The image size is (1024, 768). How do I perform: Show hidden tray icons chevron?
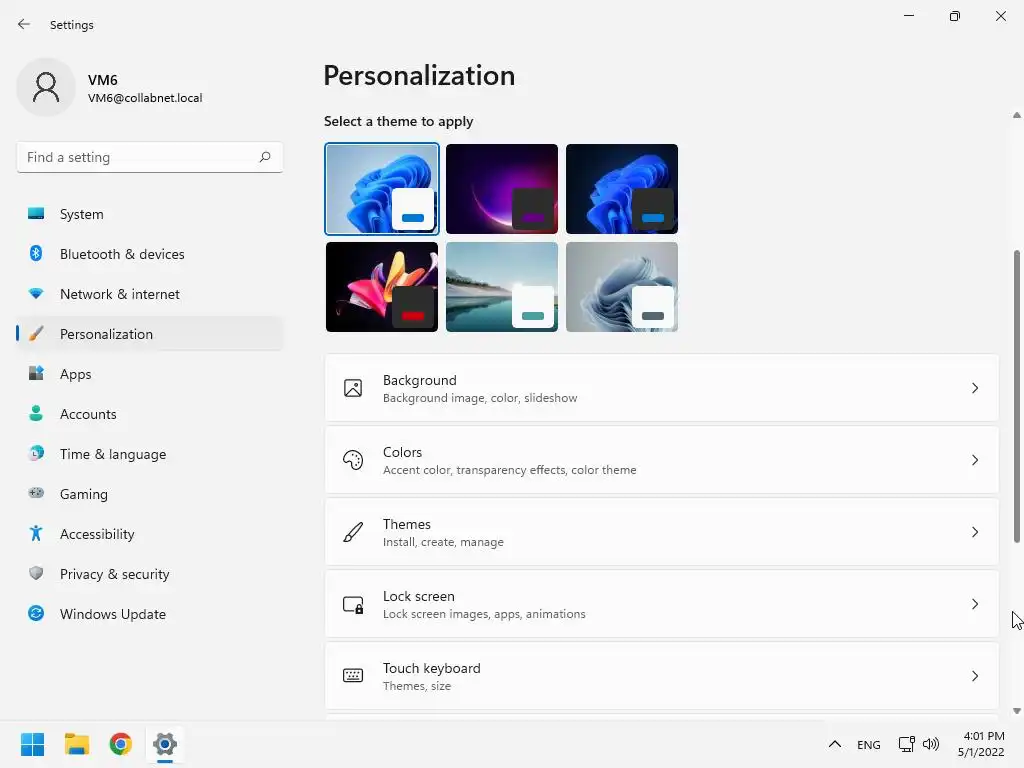click(x=835, y=744)
